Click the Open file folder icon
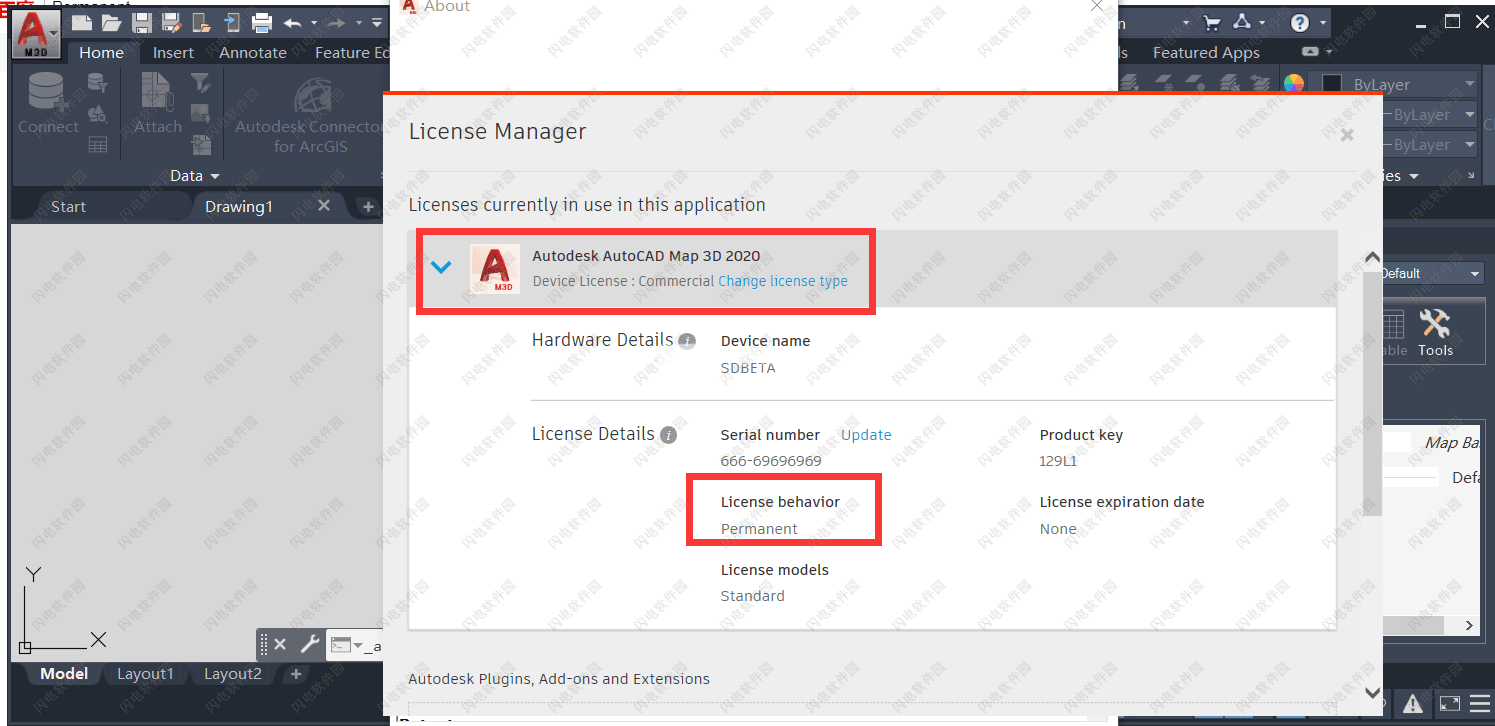The image size is (1495, 726). 112,22
